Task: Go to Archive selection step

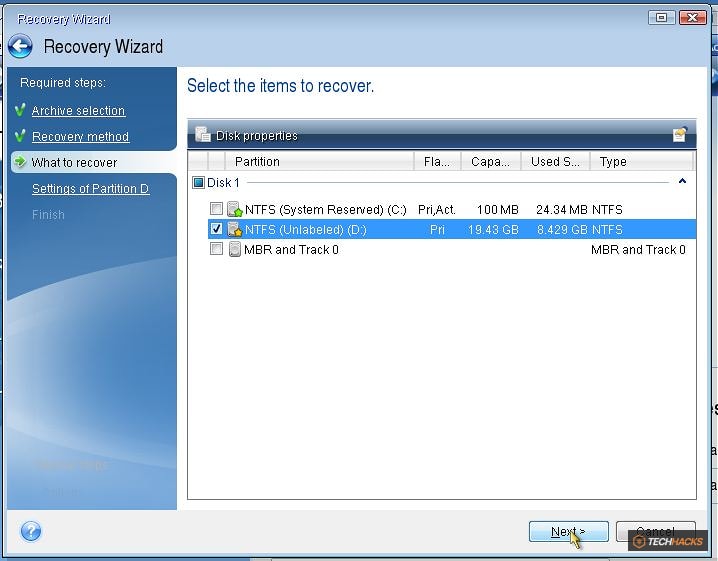Action: pos(78,111)
